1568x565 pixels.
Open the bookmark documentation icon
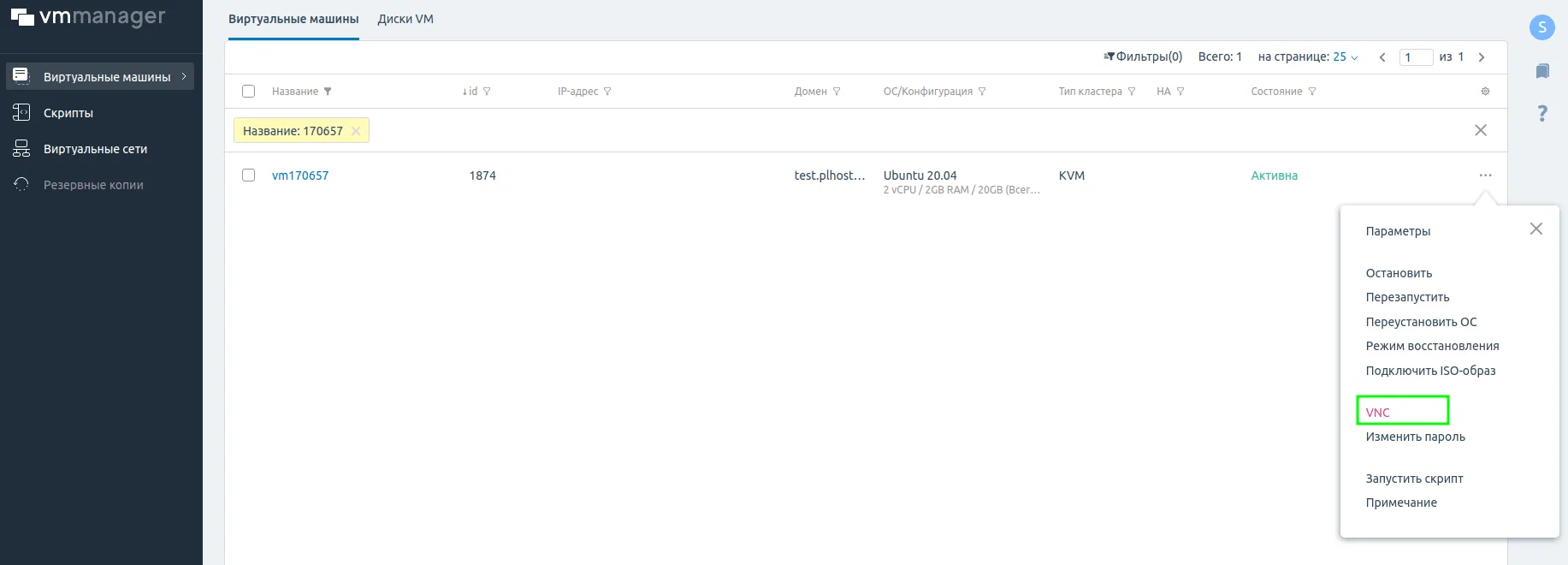(1541, 71)
